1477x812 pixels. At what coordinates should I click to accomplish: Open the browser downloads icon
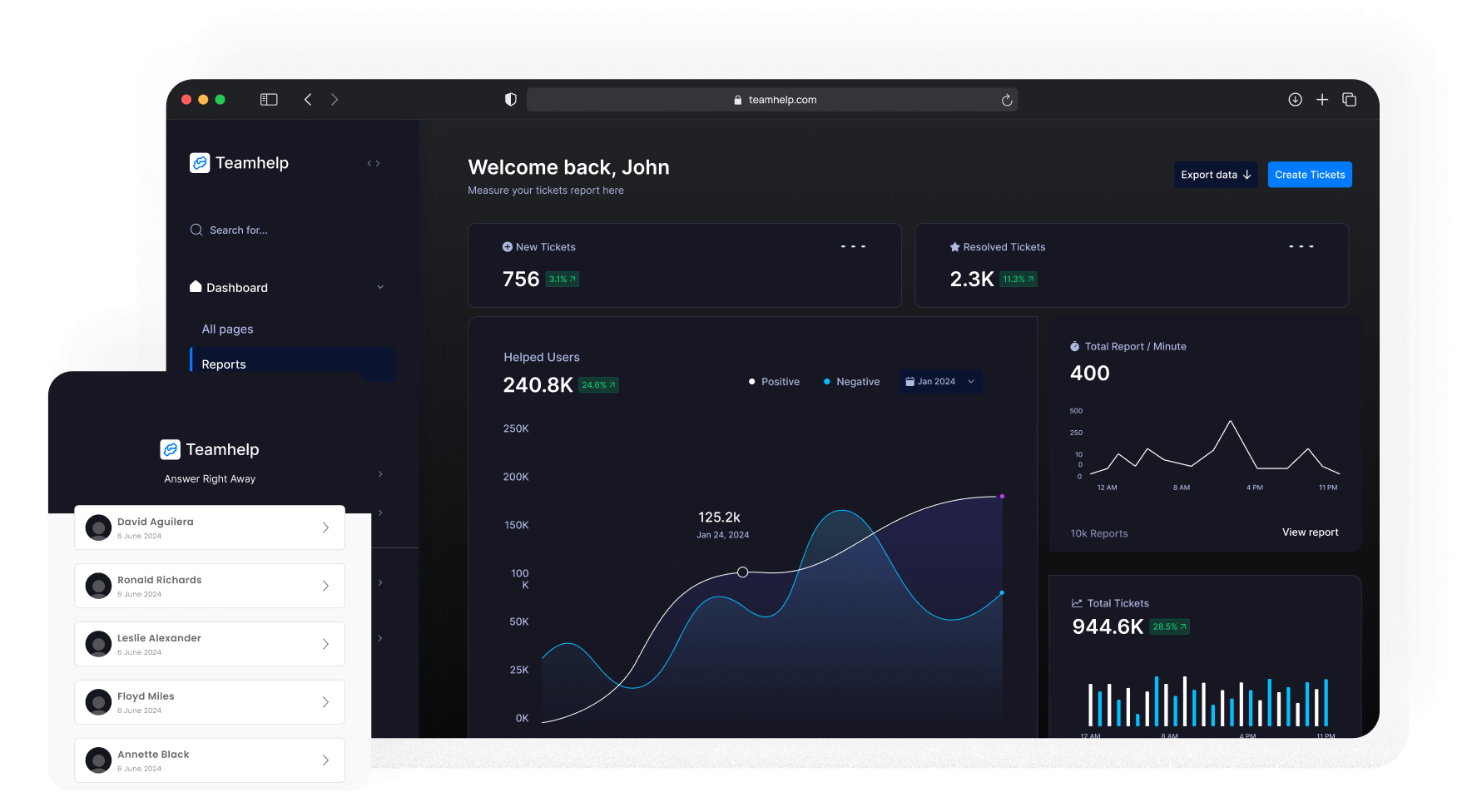click(x=1295, y=100)
